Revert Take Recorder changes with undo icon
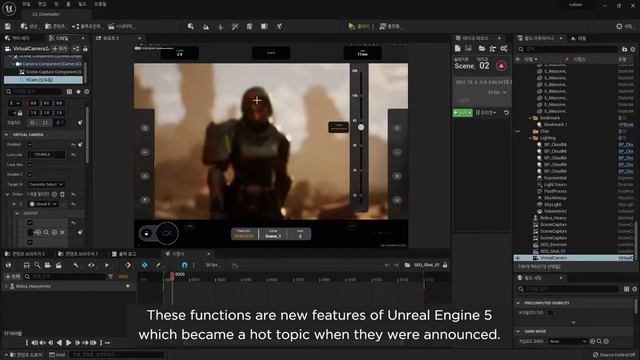The width and height of the screenshot is (640, 360). tap(506, 113)
